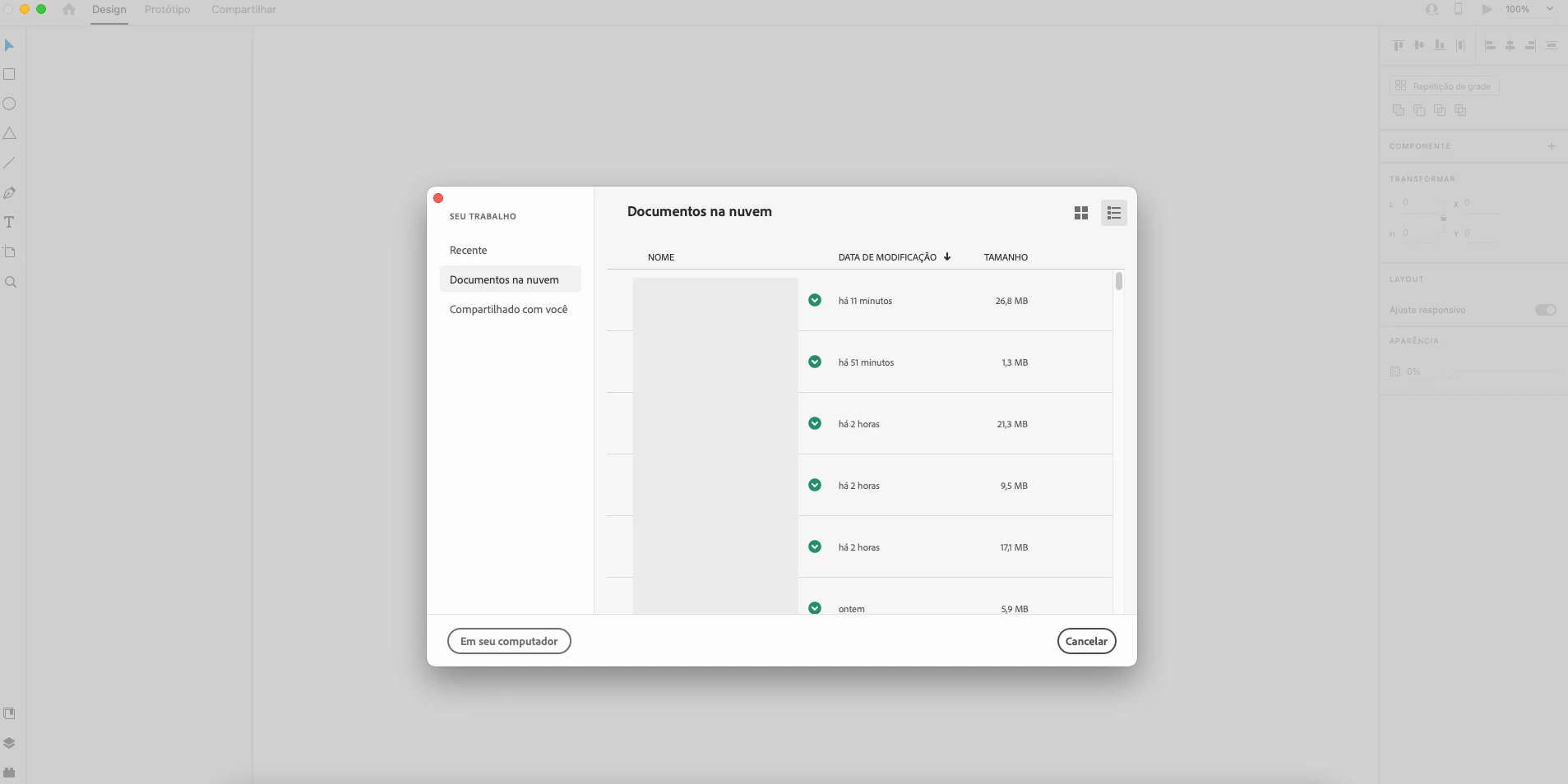
Task: Switch to grid view in dialog
Action: pos(1081,213)
